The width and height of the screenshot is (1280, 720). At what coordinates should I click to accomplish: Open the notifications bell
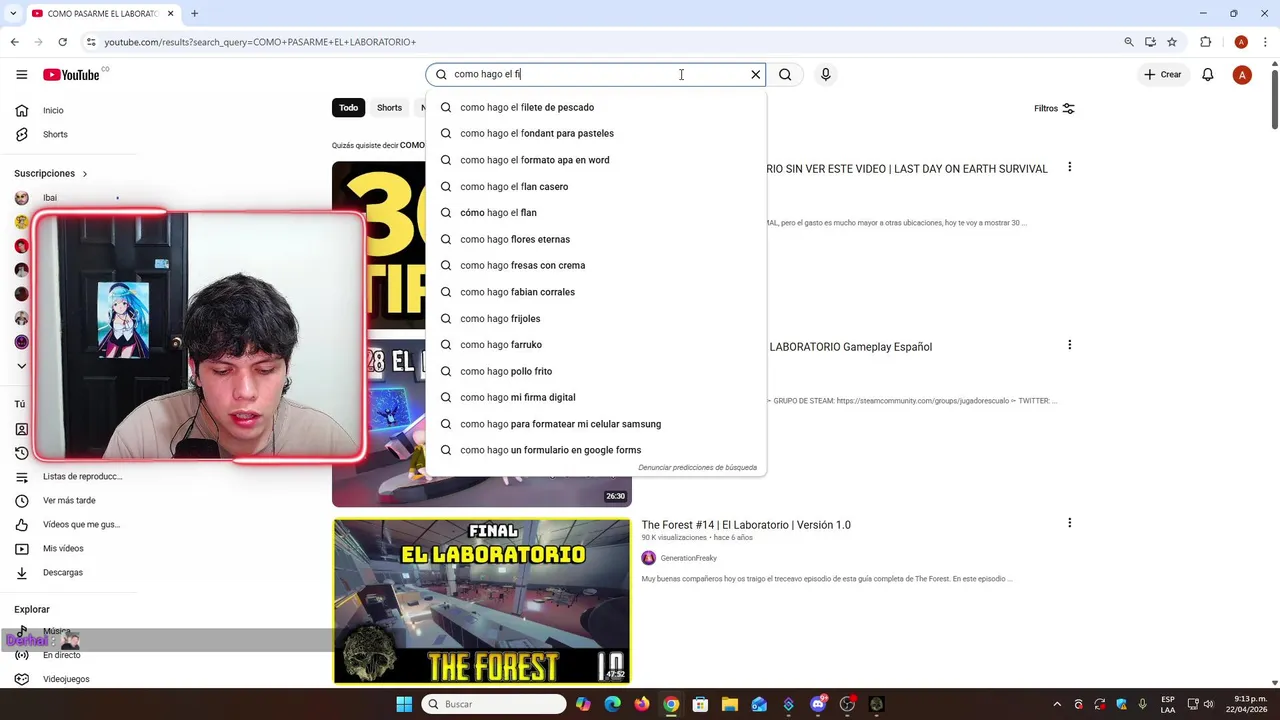(x=1208, y=74)
